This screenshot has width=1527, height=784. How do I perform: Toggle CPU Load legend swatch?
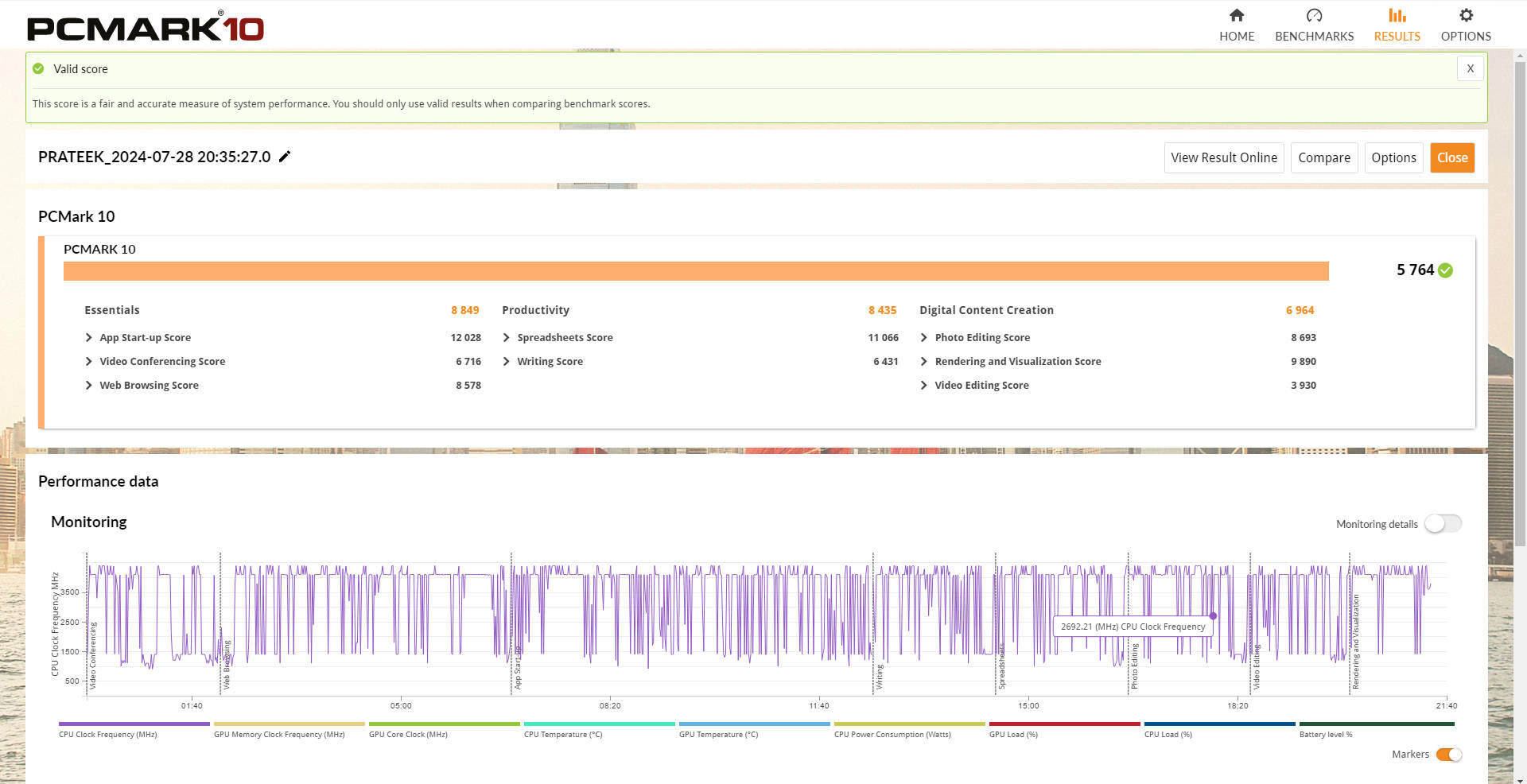1220,724
